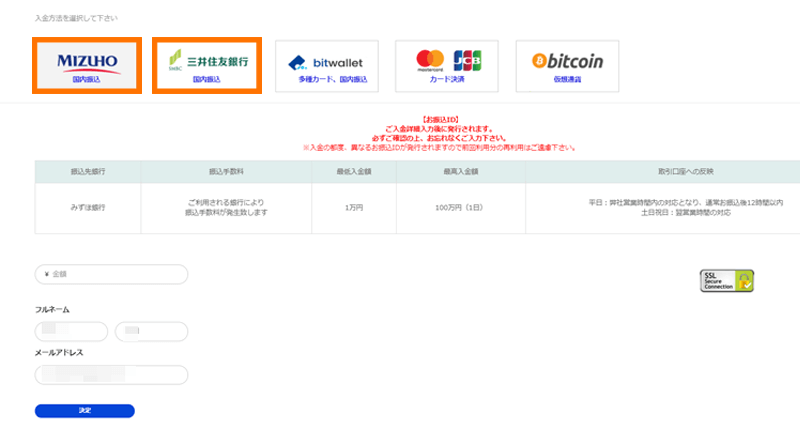Focus the 金額 amount input field

111,274
